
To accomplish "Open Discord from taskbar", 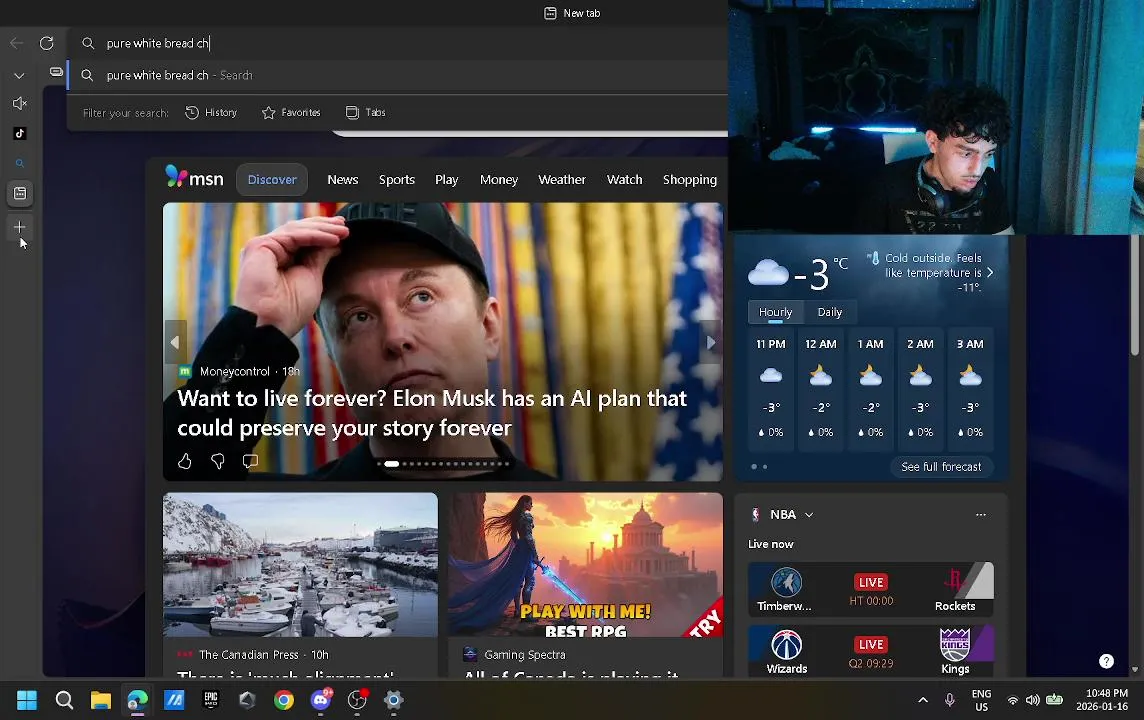I will click(x=320, y=700).
